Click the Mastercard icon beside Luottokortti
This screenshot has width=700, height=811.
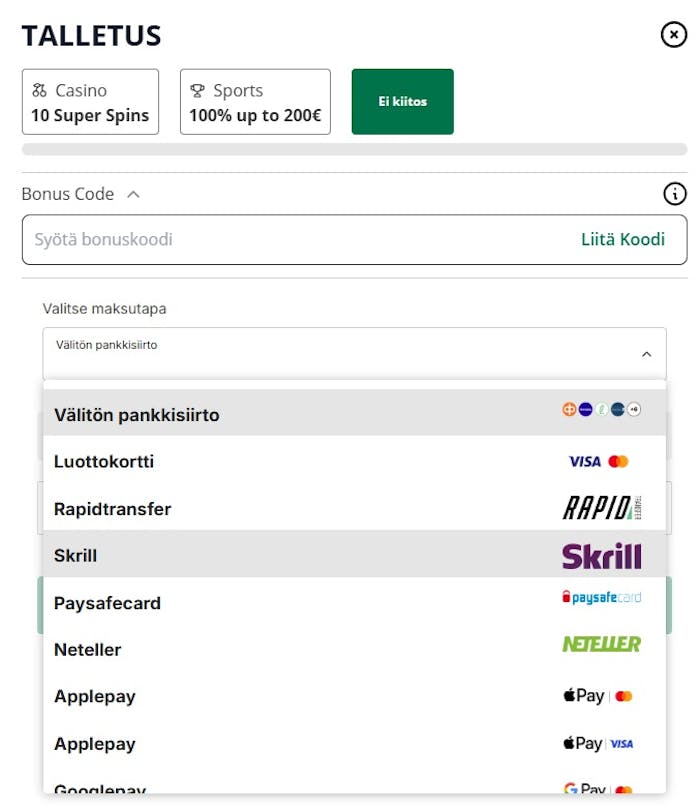621,461
